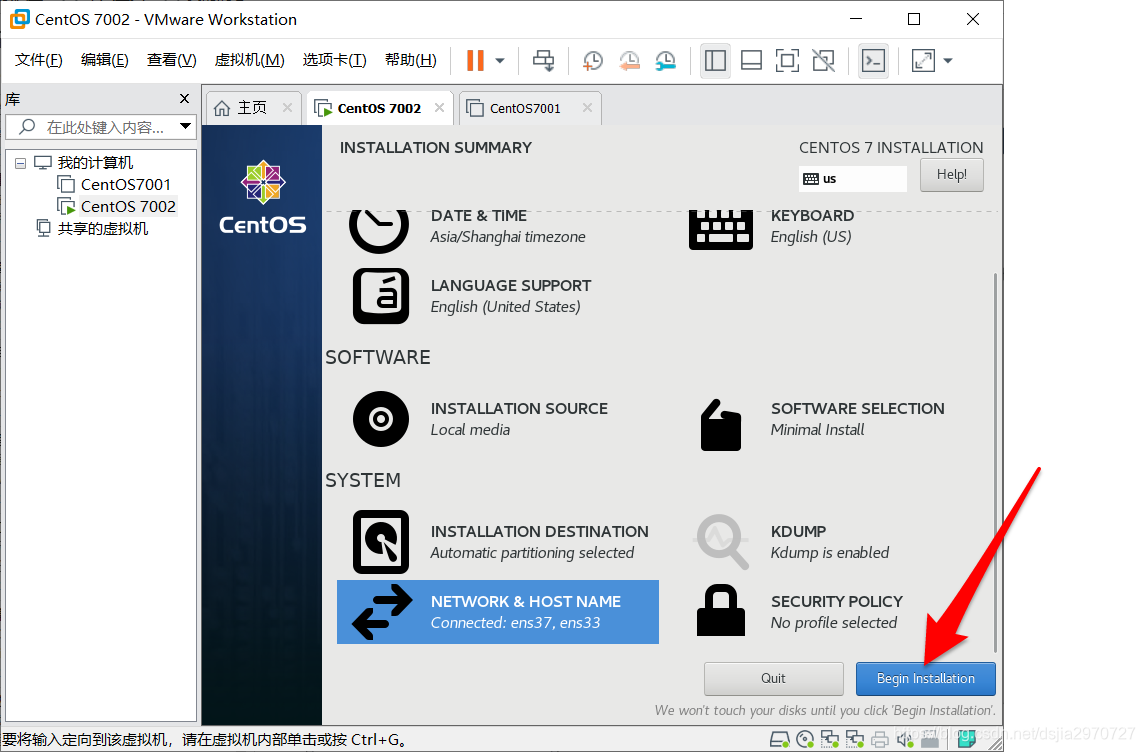1145x752 pixels.
Task: Select CentOS 7002 in the library tree
Action: tap(128, 207)
